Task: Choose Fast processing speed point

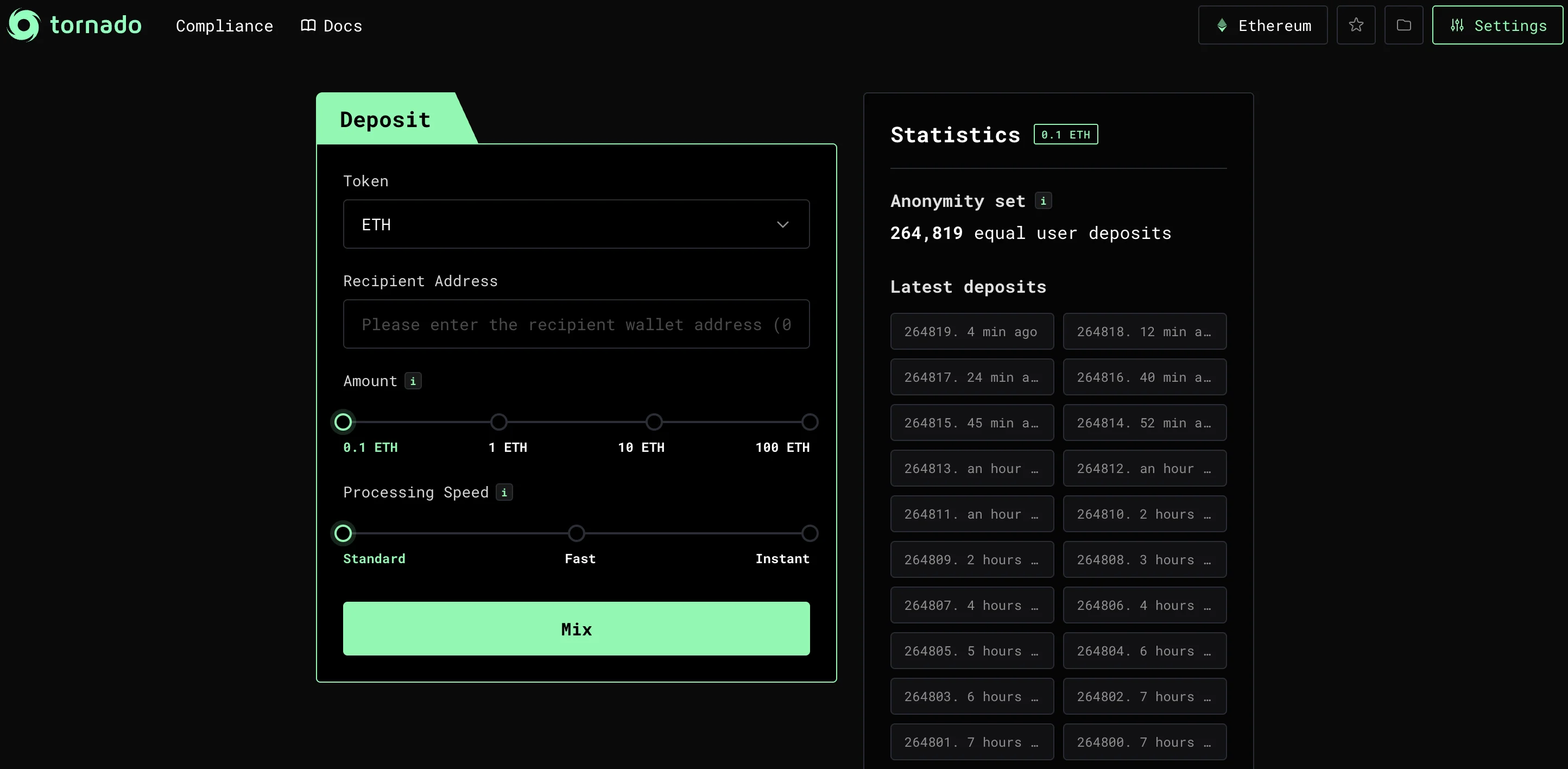Action: coord(576,533)
